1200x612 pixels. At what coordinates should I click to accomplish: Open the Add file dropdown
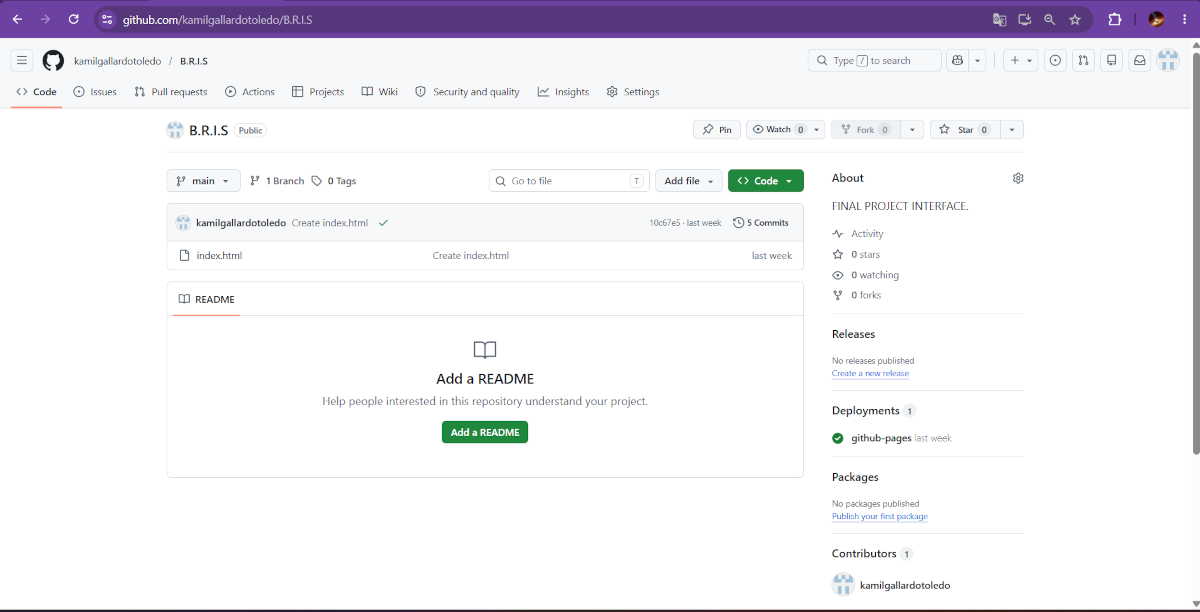688,181
